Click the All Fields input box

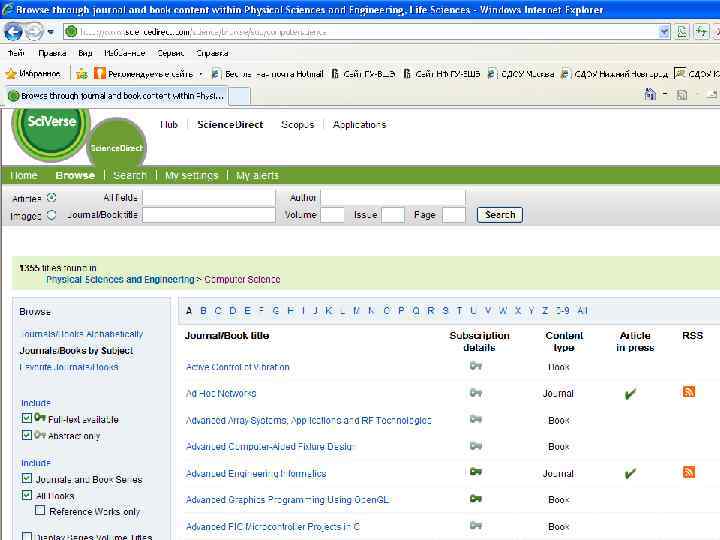(209, 198)
